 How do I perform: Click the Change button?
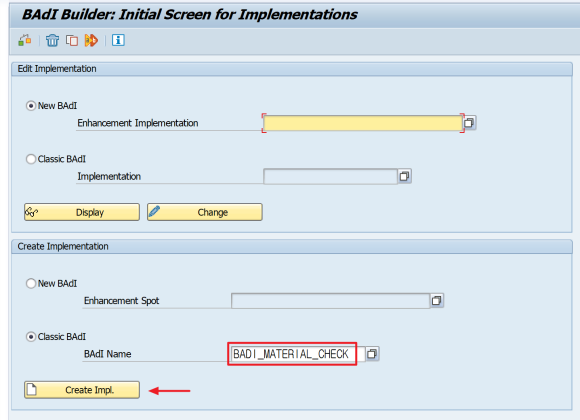[205, 212]
